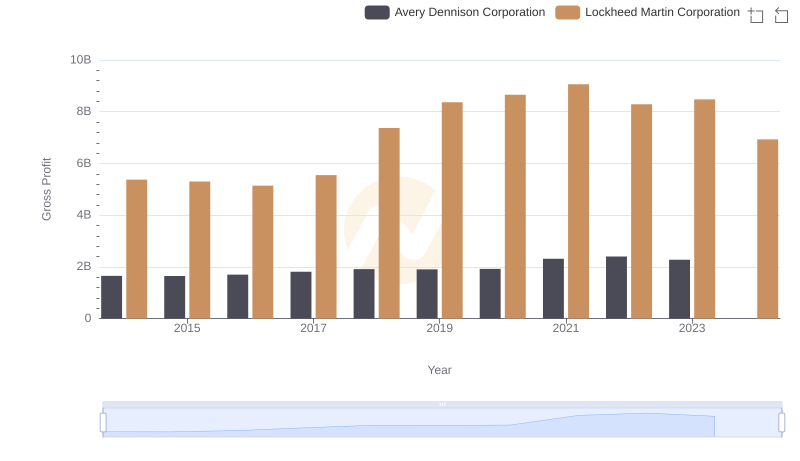800x461 pixels.
Task: Click the 2019 x-axis label
Action: [439, 328]
